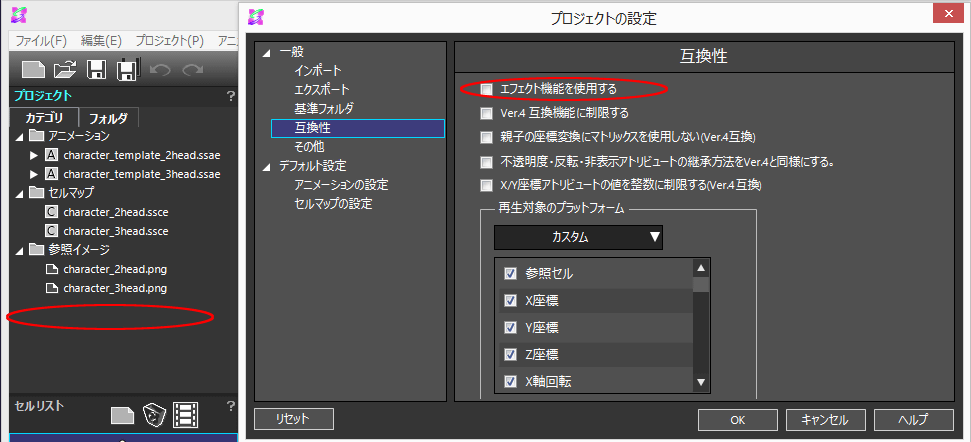Click the Open project folder icon

click(x=65, y=69)
